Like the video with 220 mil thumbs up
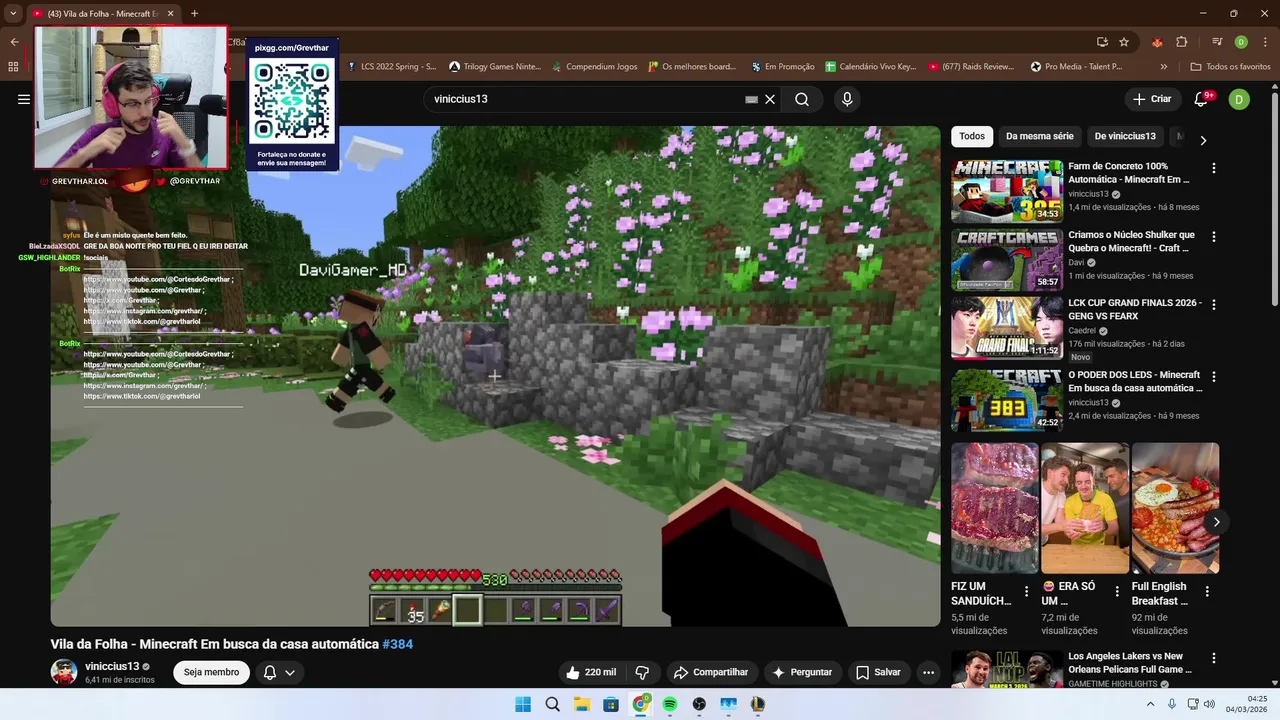The image size is (1280, 720). 590,672
